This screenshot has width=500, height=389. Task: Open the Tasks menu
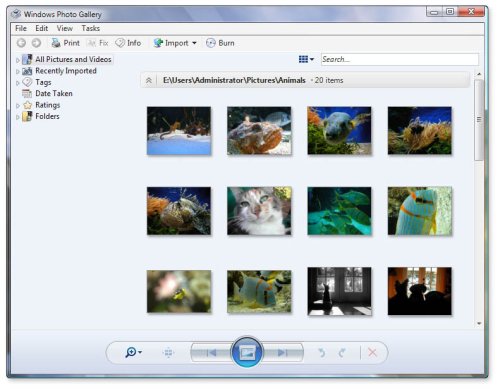tap(91, 28)
